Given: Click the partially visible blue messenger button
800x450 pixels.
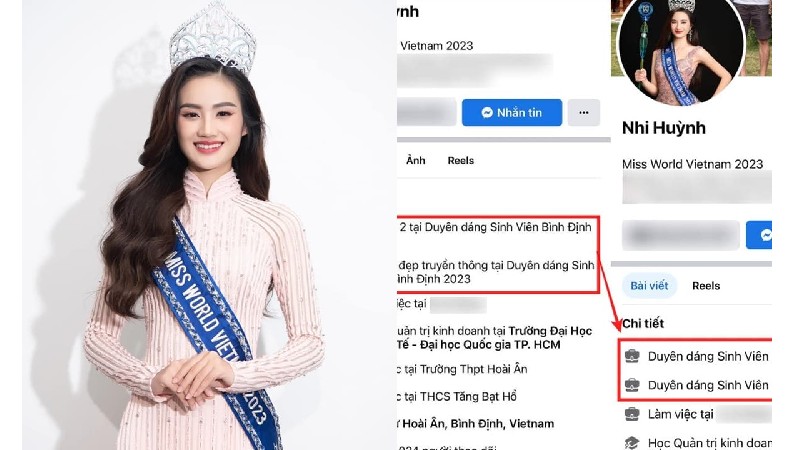Looking at the screenshot, I should [x=759, y=235].
